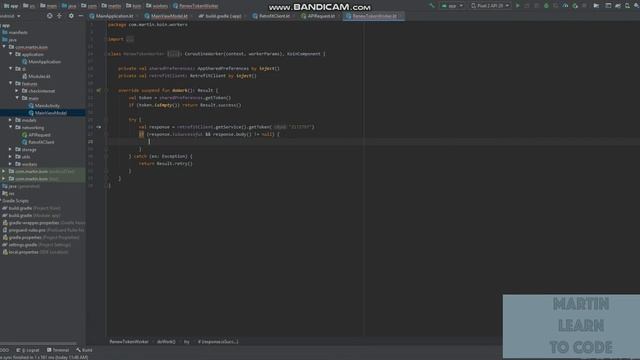
Task: Expand the utils folder
Action: (x=11, y=157)
